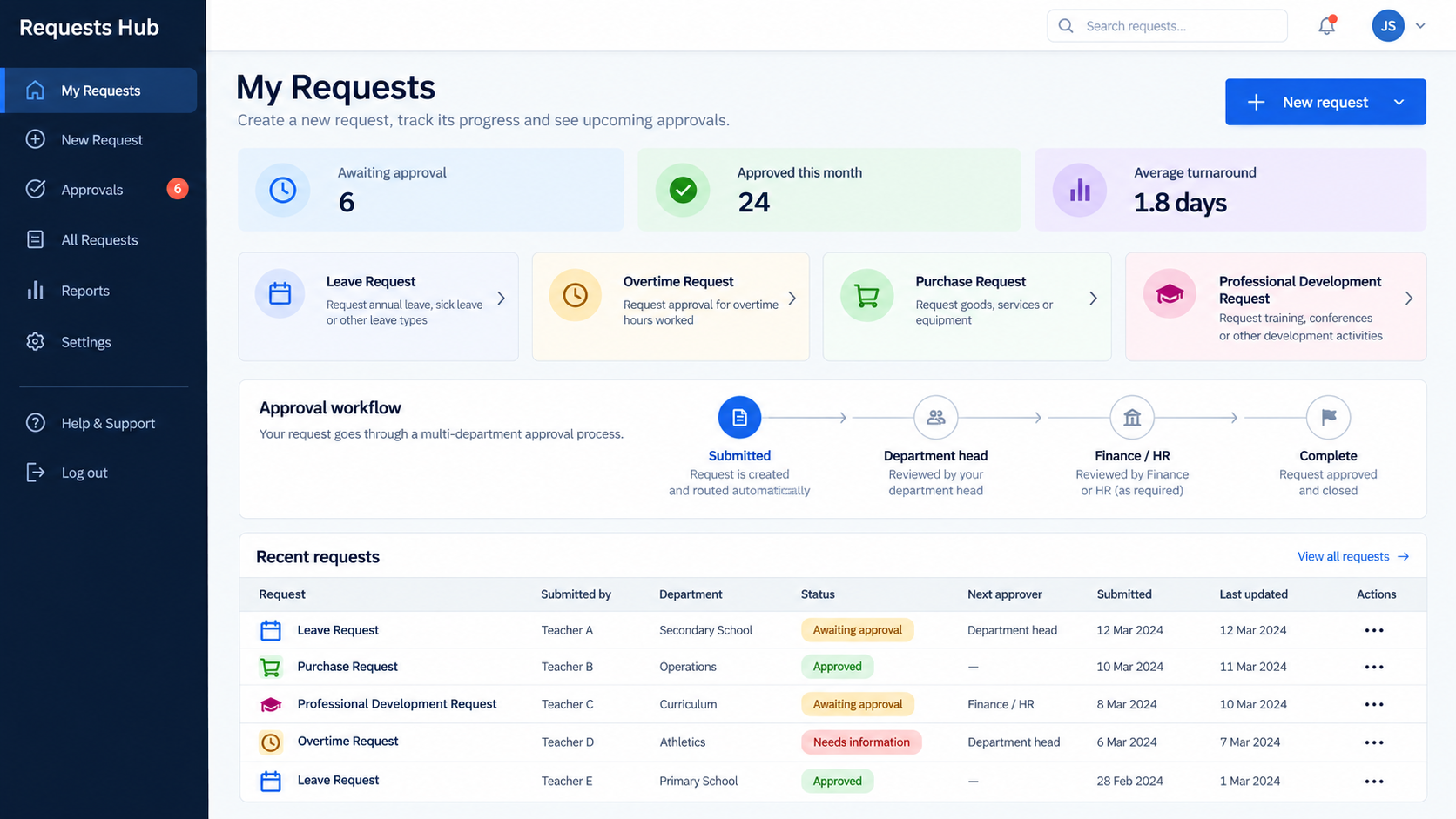The height and width of the screenshot is (819, 1456).
Task: Open actions menu for Teacher A row
Action: [1374, 630]
